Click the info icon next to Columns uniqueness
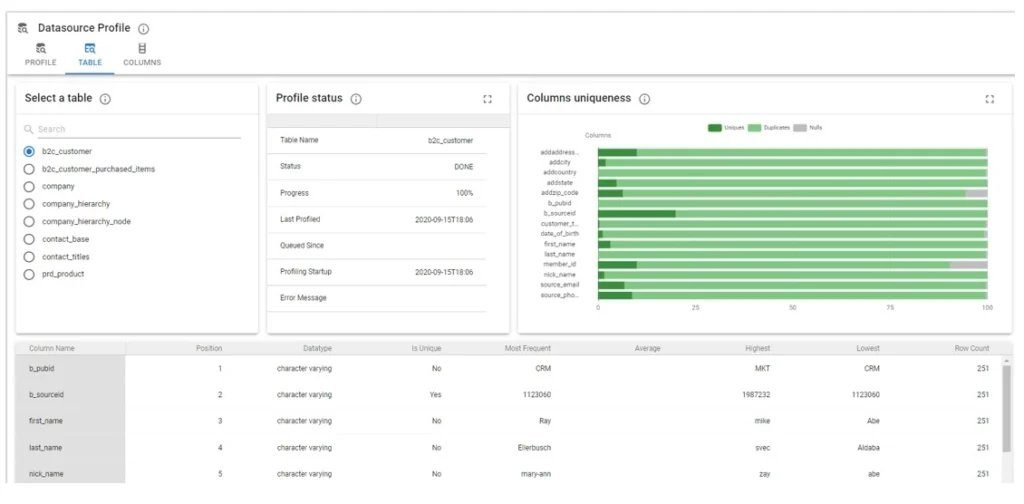The width and height of the screenshot is (1024, 504). (x=645, y=99)
